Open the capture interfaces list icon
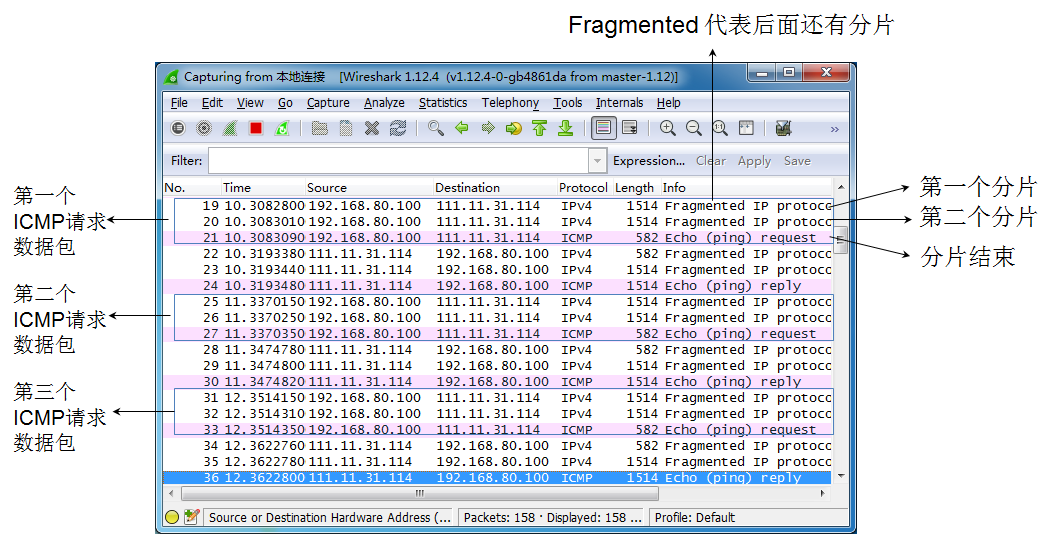Image resolution: width=1054 pixels, height=534 pixels. click(178, 128)
